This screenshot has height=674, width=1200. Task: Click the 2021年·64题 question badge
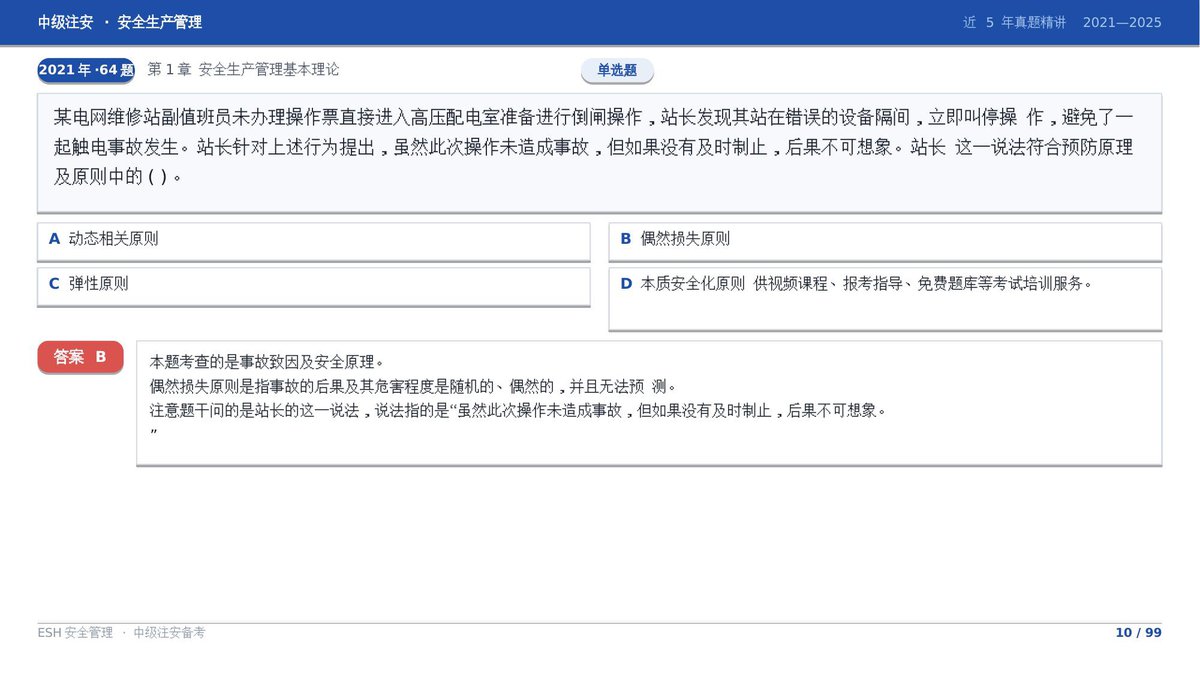[x=86, y=70]
